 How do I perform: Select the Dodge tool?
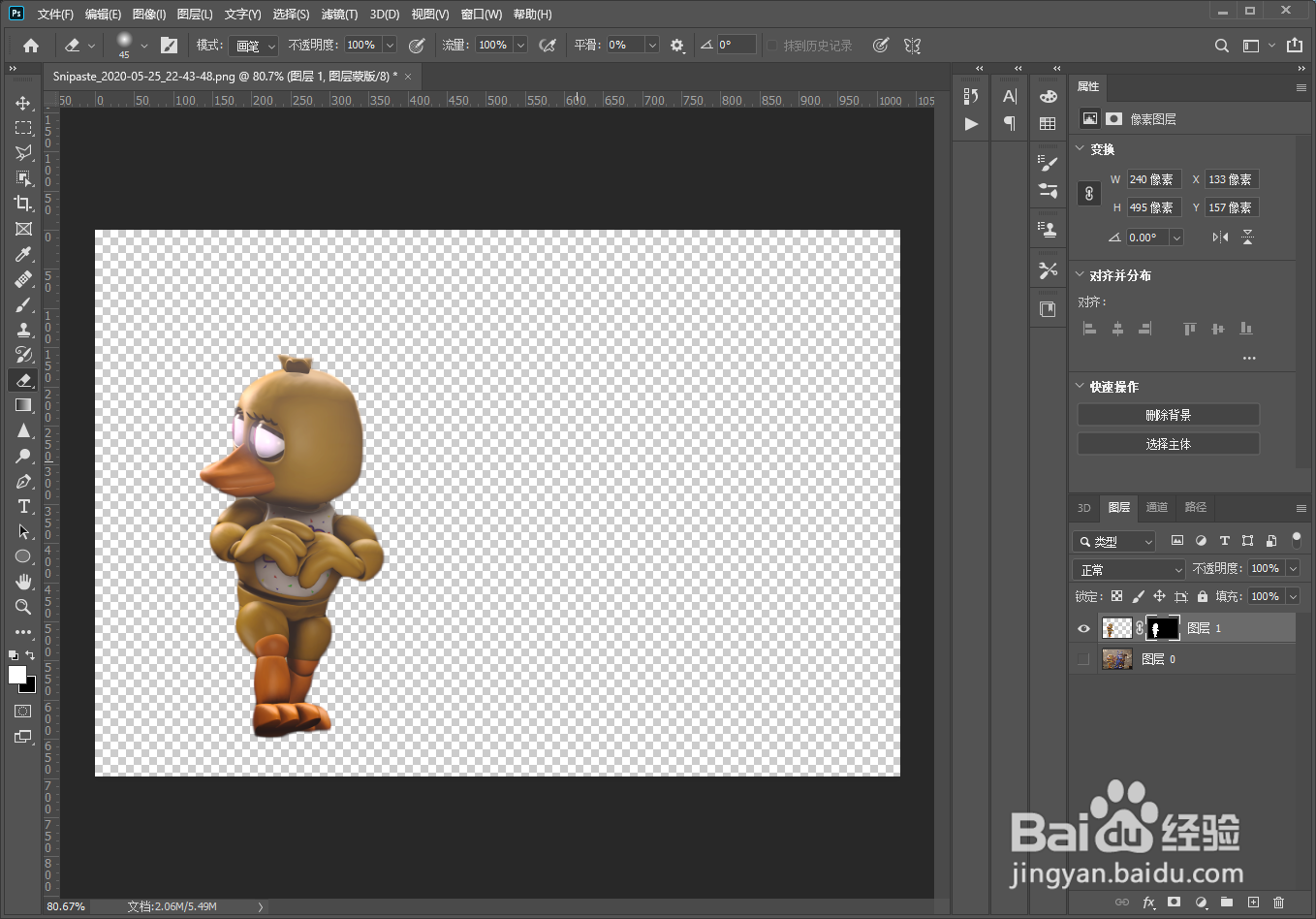click(x=23, y=456)
